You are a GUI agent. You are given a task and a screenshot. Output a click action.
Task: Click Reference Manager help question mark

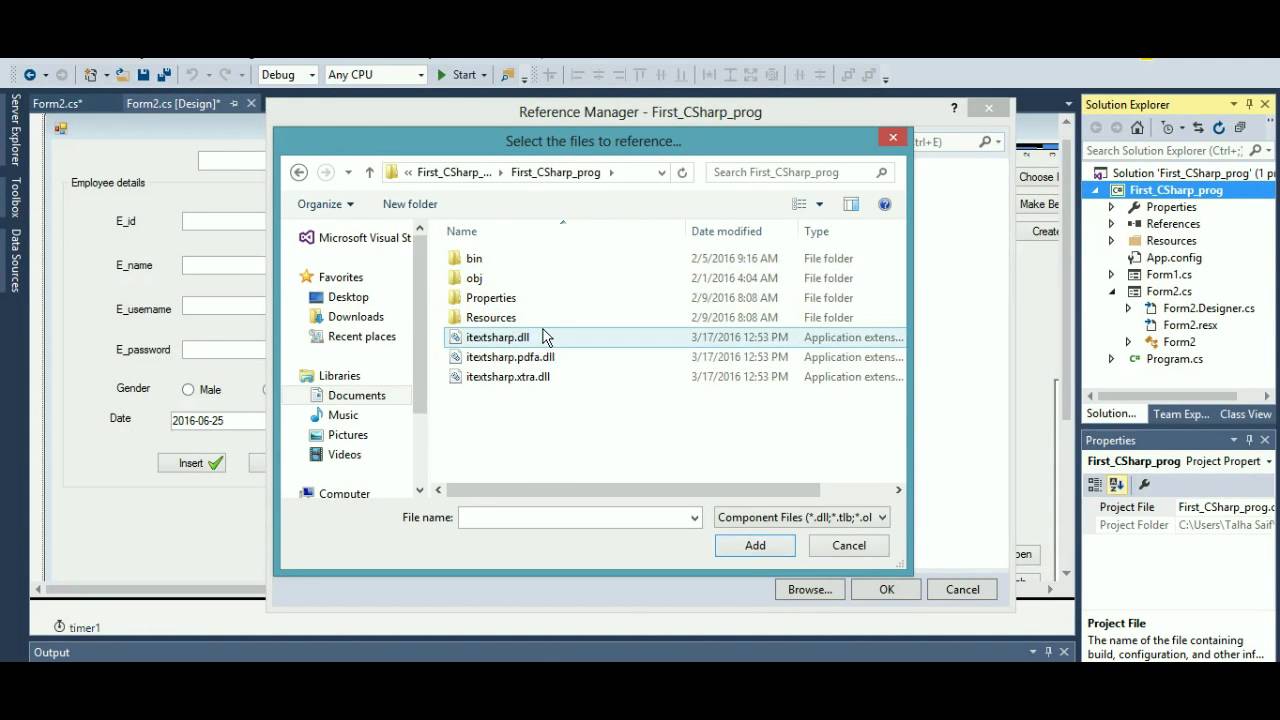954,108
